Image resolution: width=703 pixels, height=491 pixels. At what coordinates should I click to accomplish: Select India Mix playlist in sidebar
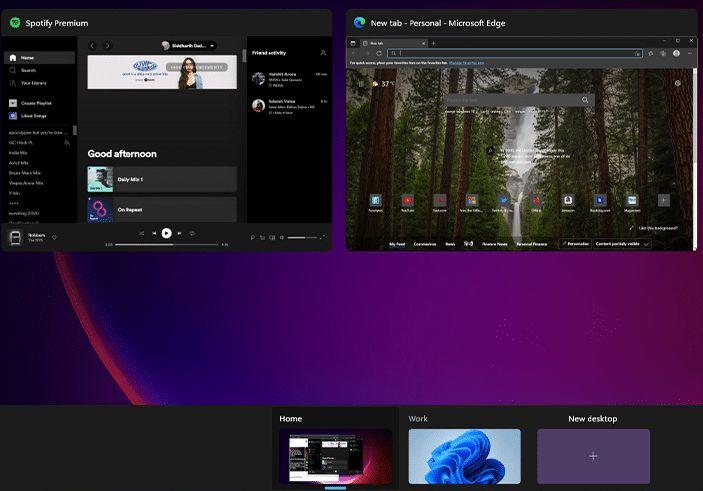click(18, 153)
